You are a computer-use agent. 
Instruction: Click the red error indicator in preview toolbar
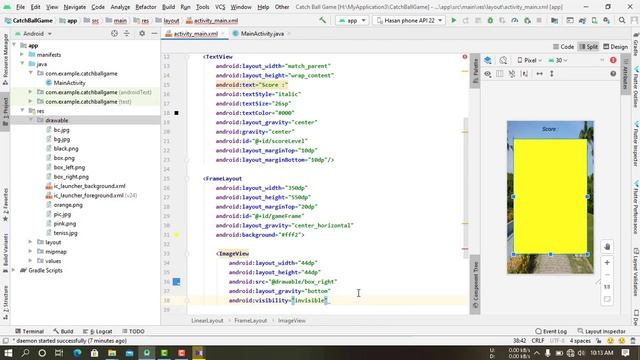pos(613,60)
